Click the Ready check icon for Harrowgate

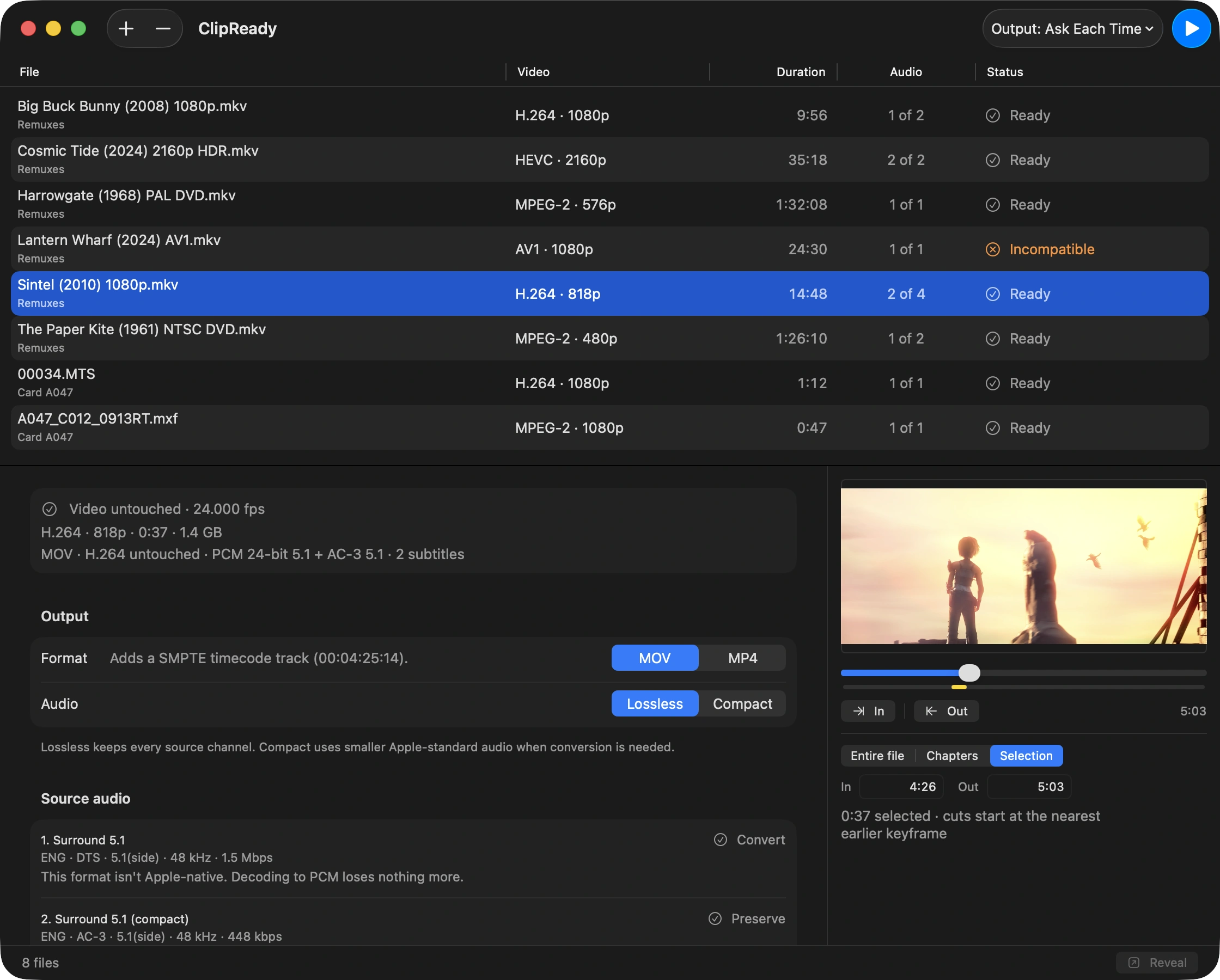(992, 205)
